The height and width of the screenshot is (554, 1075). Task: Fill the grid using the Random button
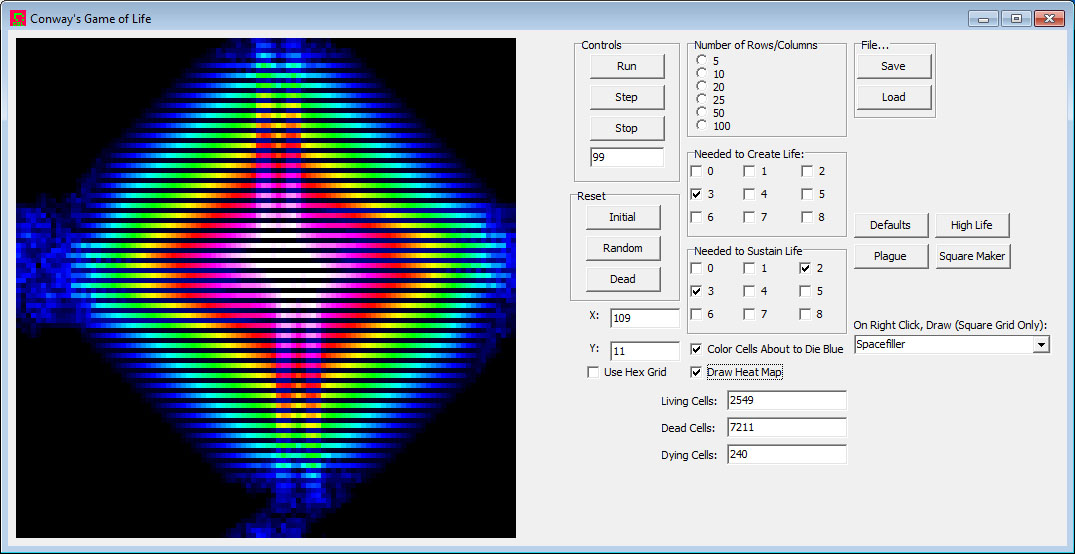coord(623,248)
